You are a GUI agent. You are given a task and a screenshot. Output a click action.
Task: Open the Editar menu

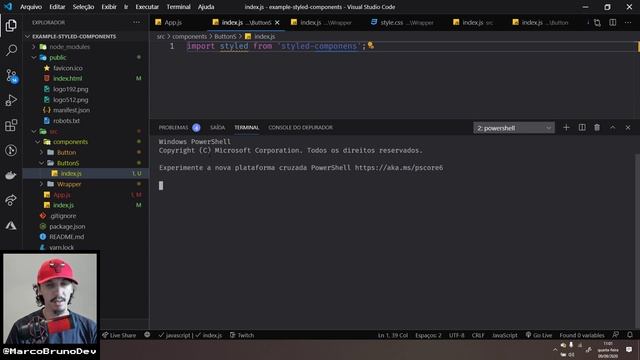pos(57,7)
